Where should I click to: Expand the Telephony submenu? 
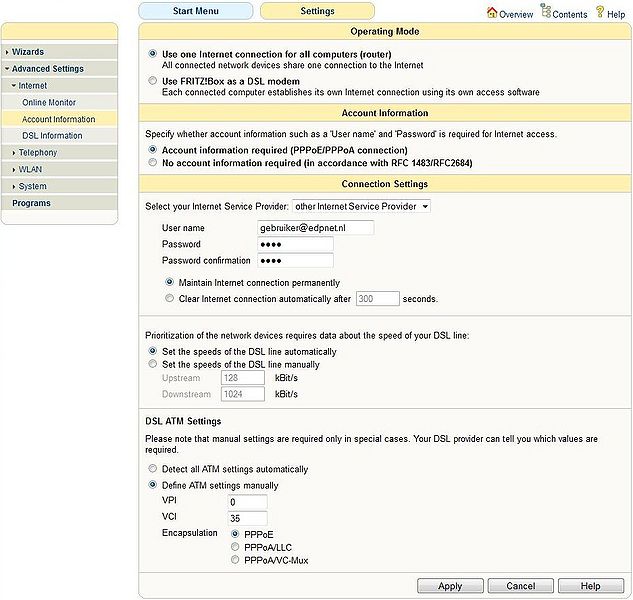59,153
